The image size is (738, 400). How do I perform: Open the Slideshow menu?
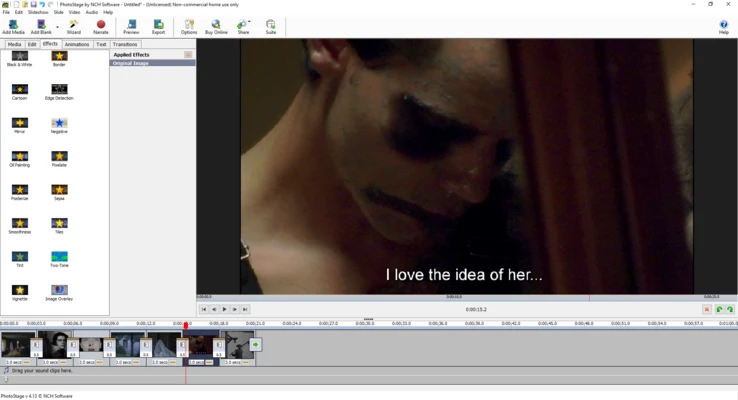click(38, 12)
